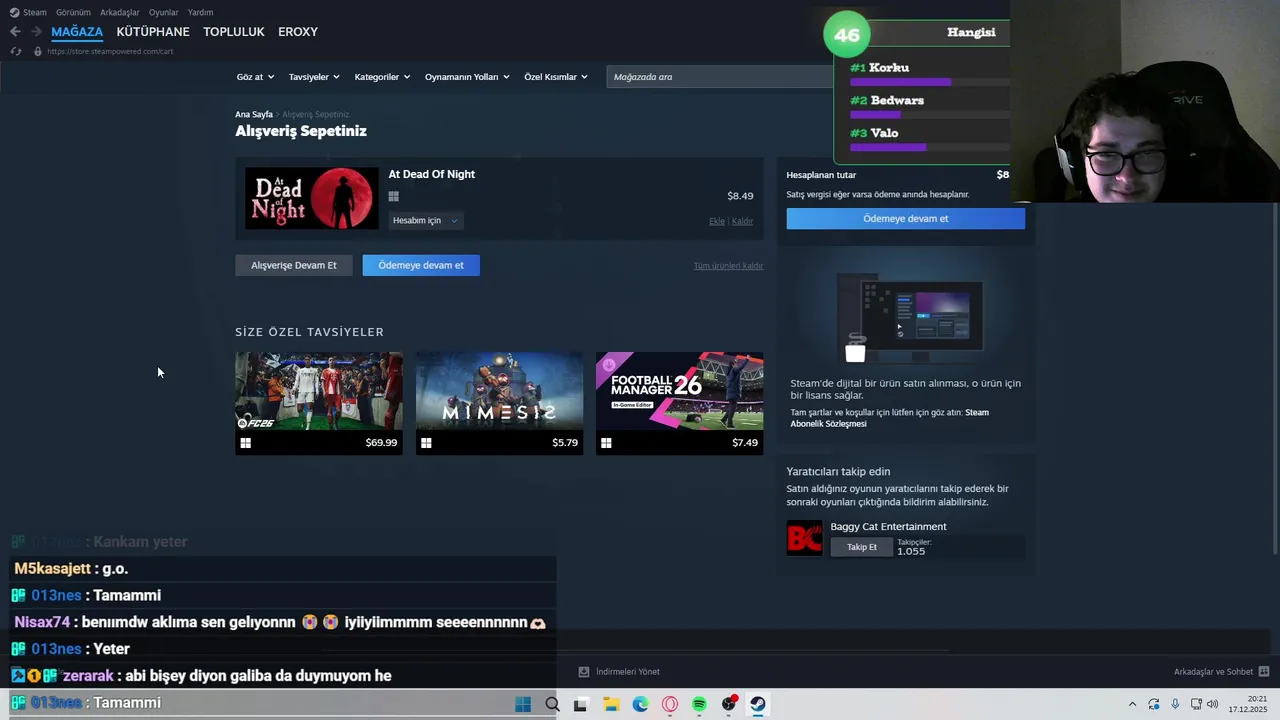Open the Ana Sayfa breadcrumb link
1280x720 pixels.
click(x=254, y=115)
